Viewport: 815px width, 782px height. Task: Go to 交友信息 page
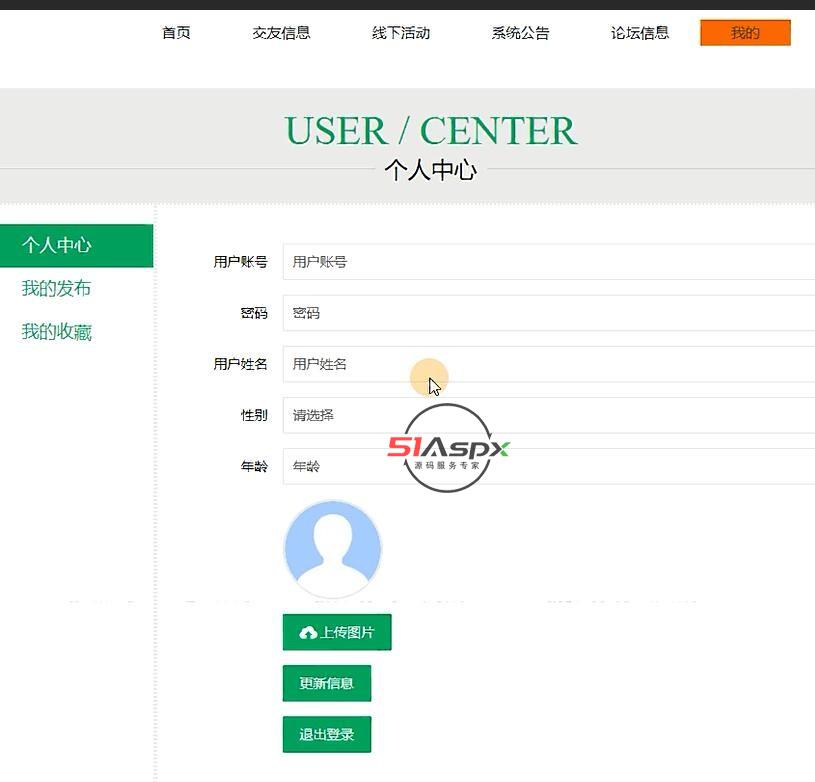pyautogui.click(x=281, y=33)
